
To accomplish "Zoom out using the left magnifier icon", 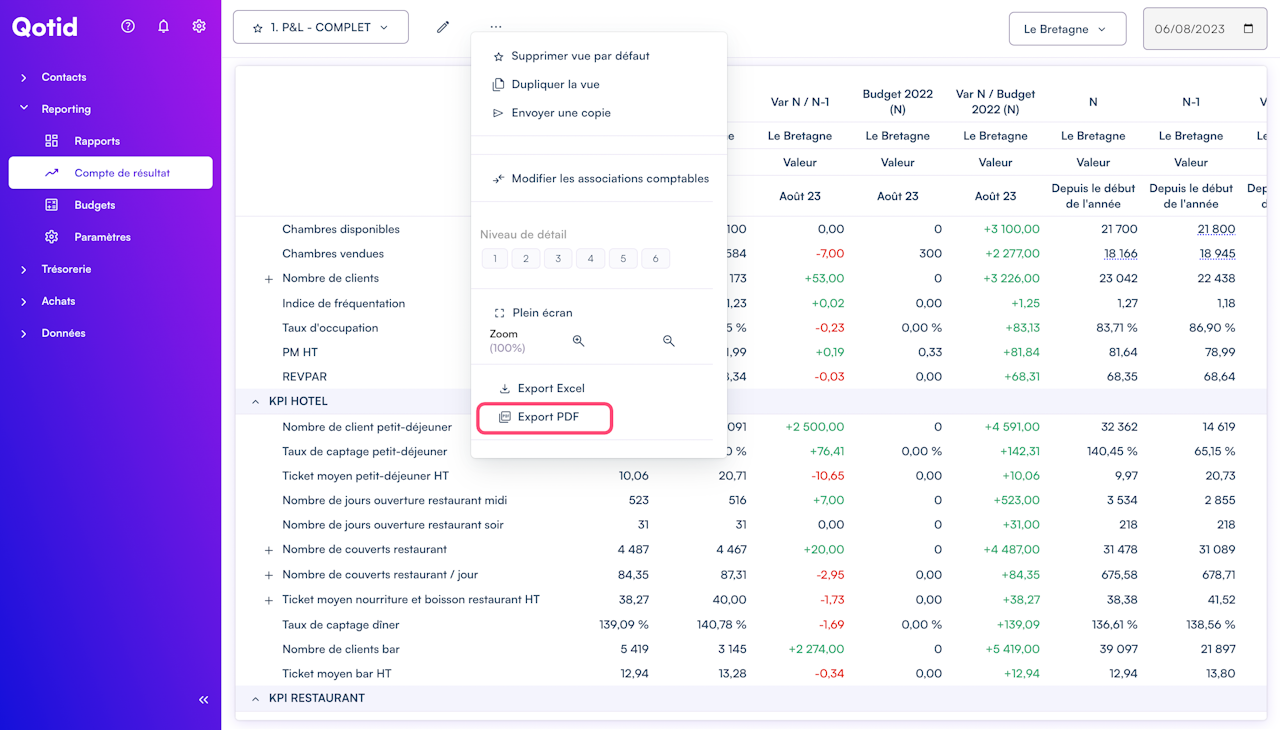I will click(578, 341).
